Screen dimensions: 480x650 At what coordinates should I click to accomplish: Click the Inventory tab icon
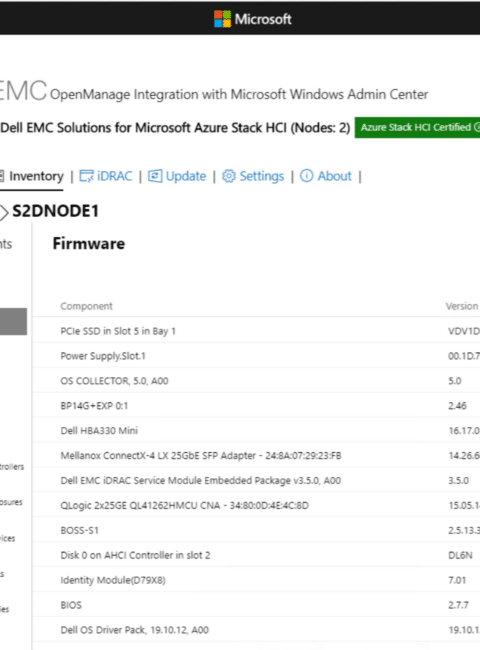click(x=2, y=176)
